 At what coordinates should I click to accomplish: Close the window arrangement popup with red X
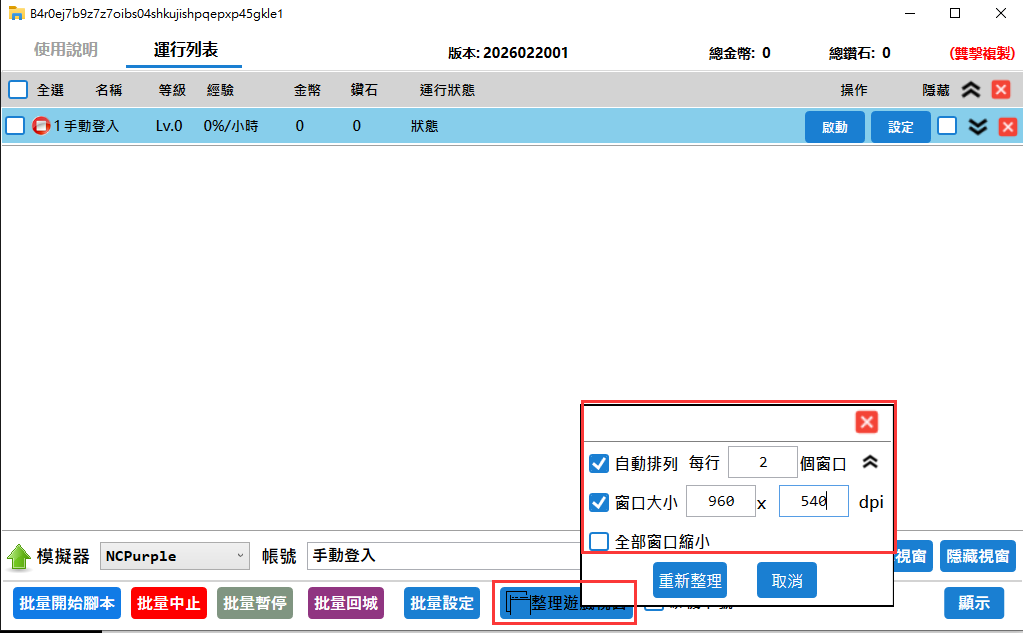click(866, 422)
